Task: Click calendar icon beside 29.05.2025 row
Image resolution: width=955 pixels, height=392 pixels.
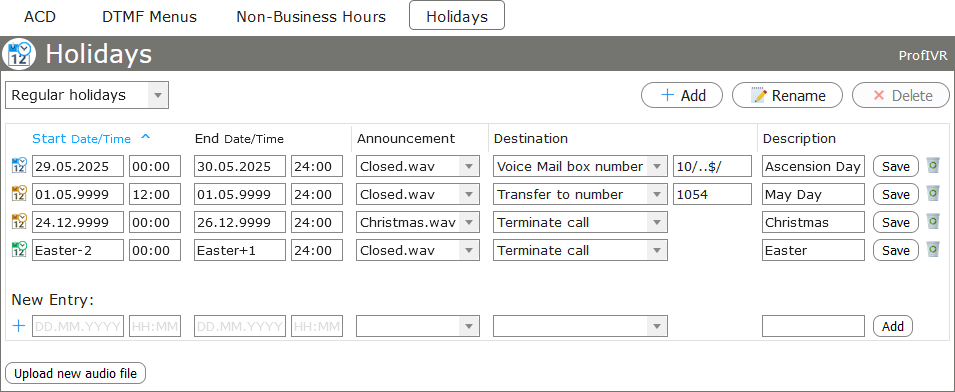Action: (19, 165)
